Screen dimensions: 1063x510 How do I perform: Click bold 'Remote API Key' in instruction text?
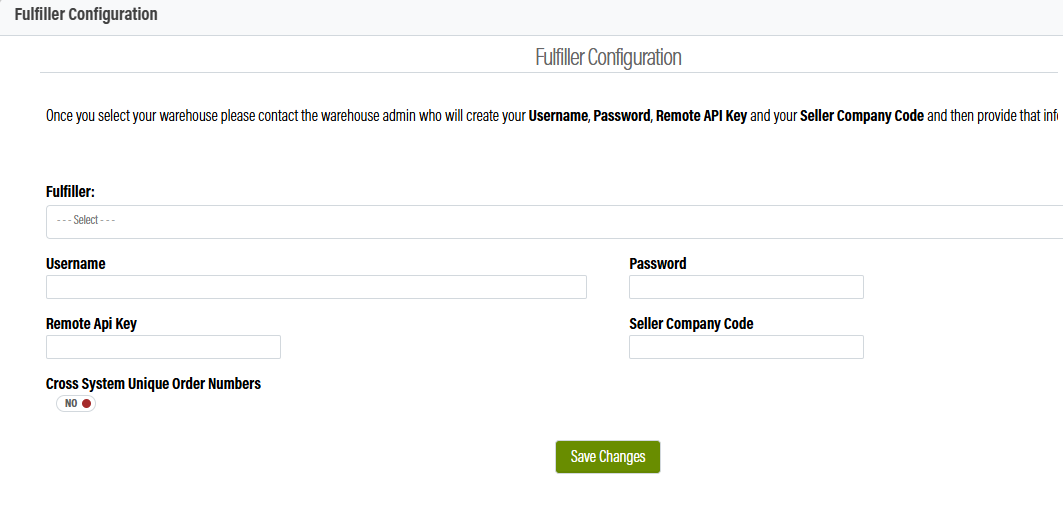coord(702,115)
